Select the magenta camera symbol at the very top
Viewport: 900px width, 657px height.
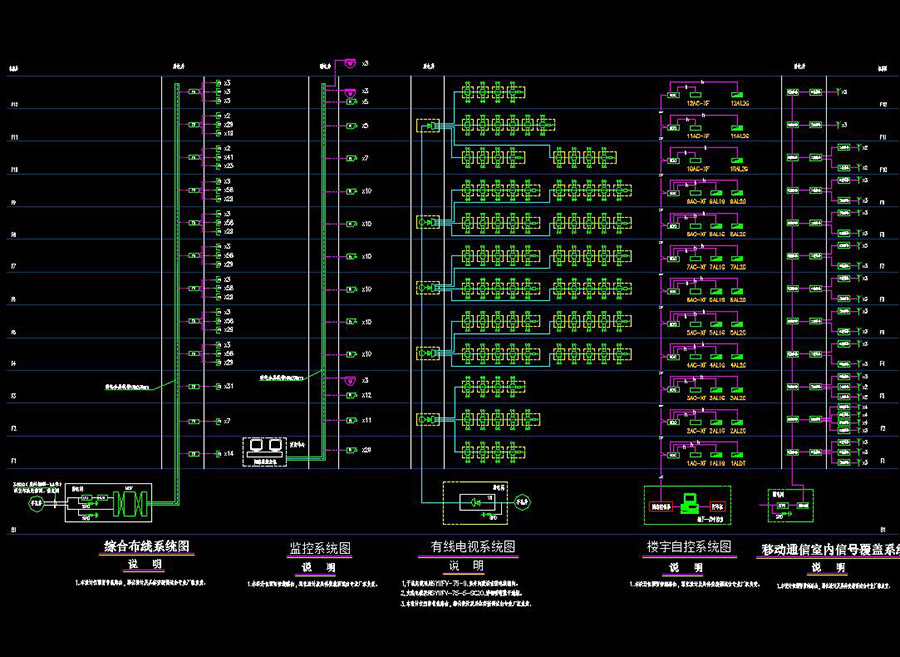350,64
